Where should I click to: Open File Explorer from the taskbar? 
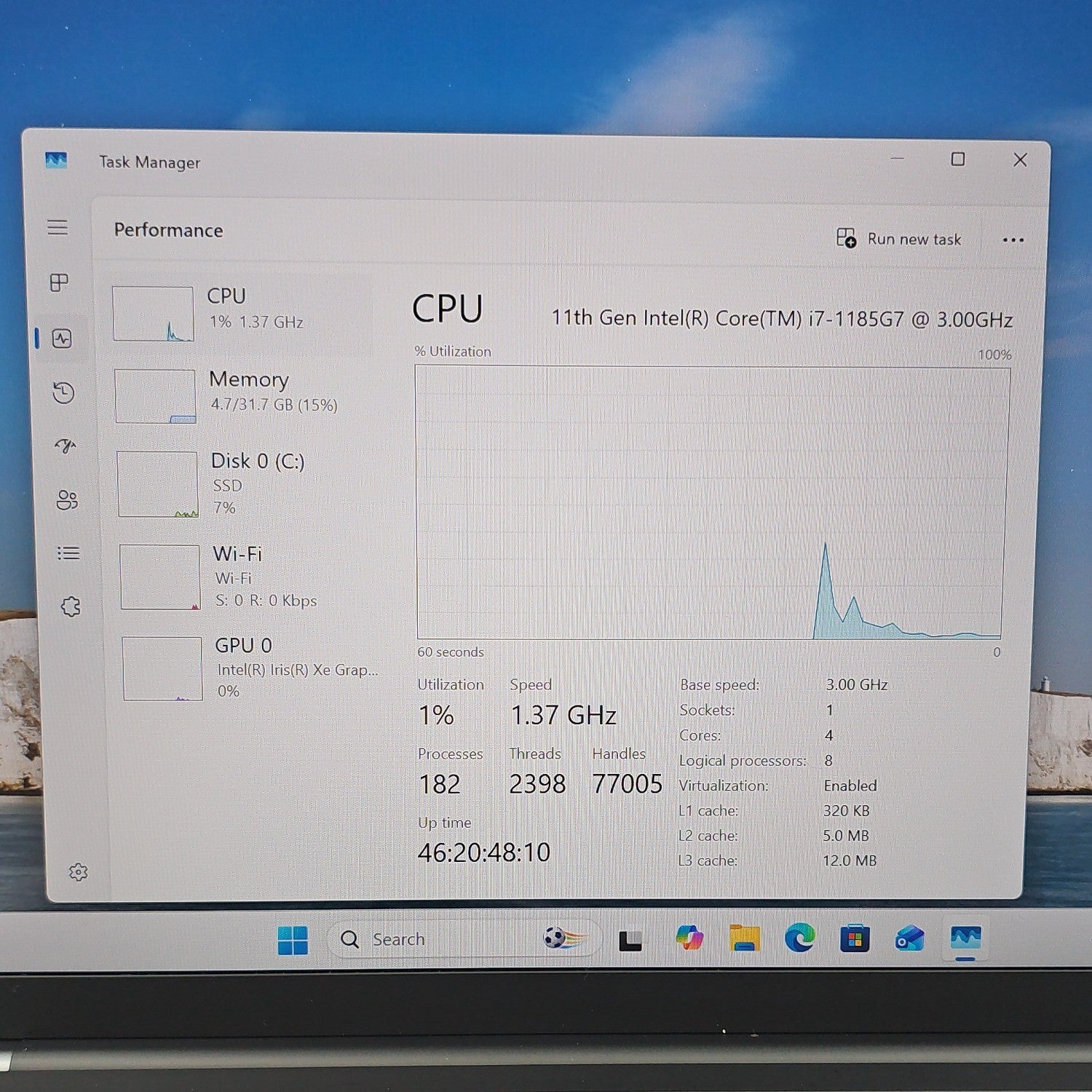(744, 938)
